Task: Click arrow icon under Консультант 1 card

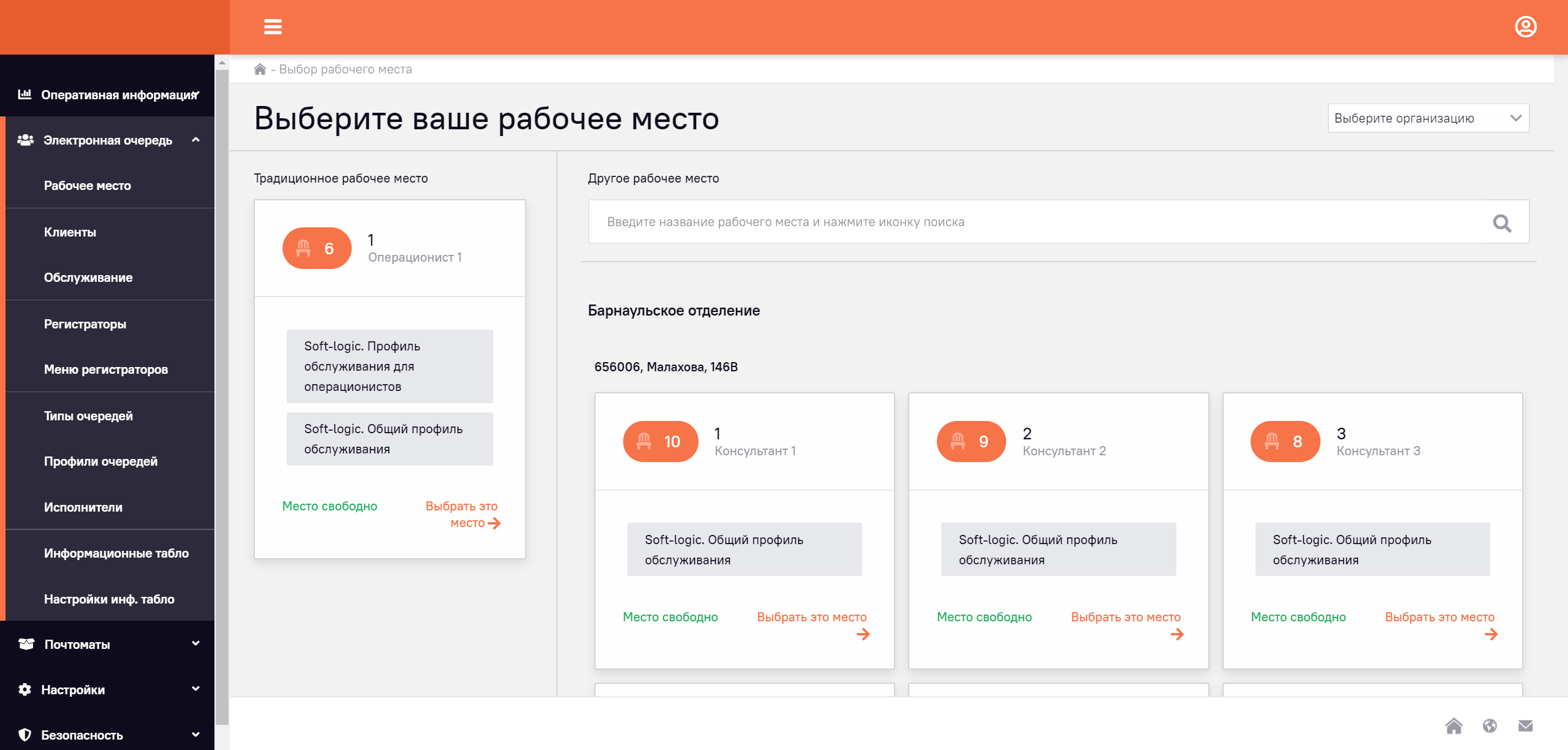Action: pyautogui.click(x=863, y=634)
